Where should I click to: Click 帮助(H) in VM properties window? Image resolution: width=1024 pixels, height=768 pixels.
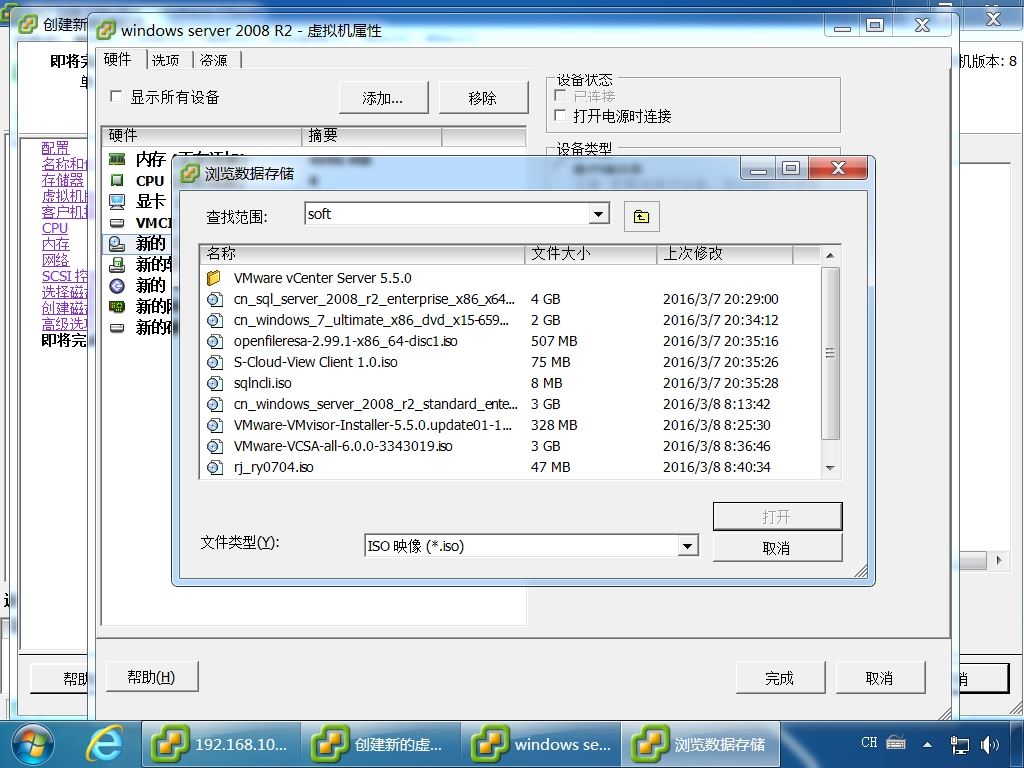152,677
